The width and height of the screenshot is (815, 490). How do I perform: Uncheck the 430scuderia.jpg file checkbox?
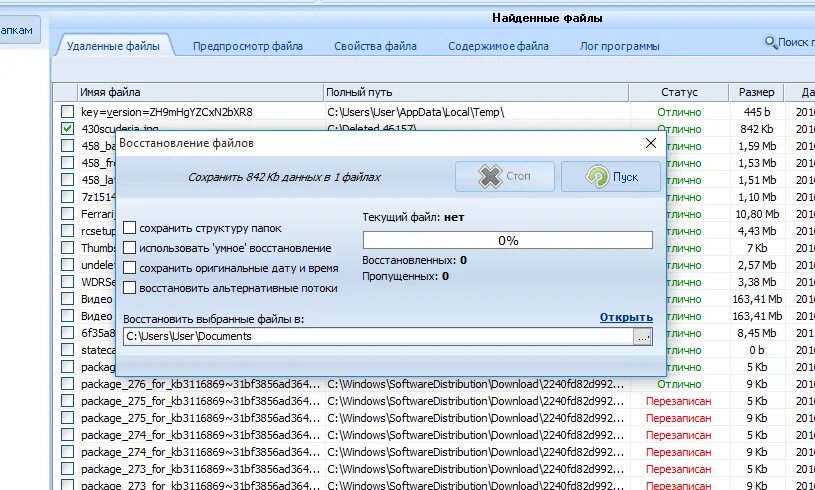click(x=67, y=128)
